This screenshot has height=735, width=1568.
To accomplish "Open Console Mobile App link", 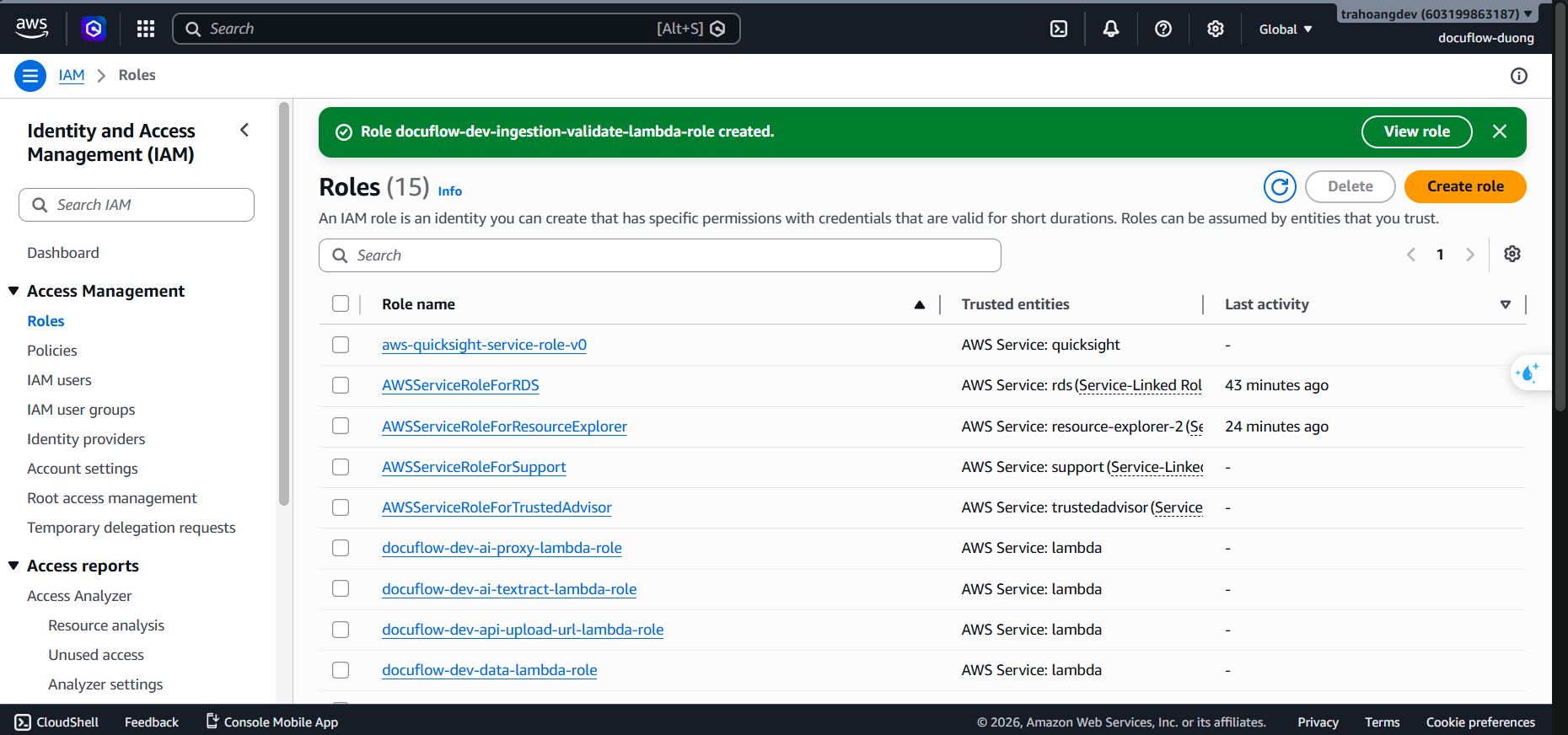I will 272,722.
